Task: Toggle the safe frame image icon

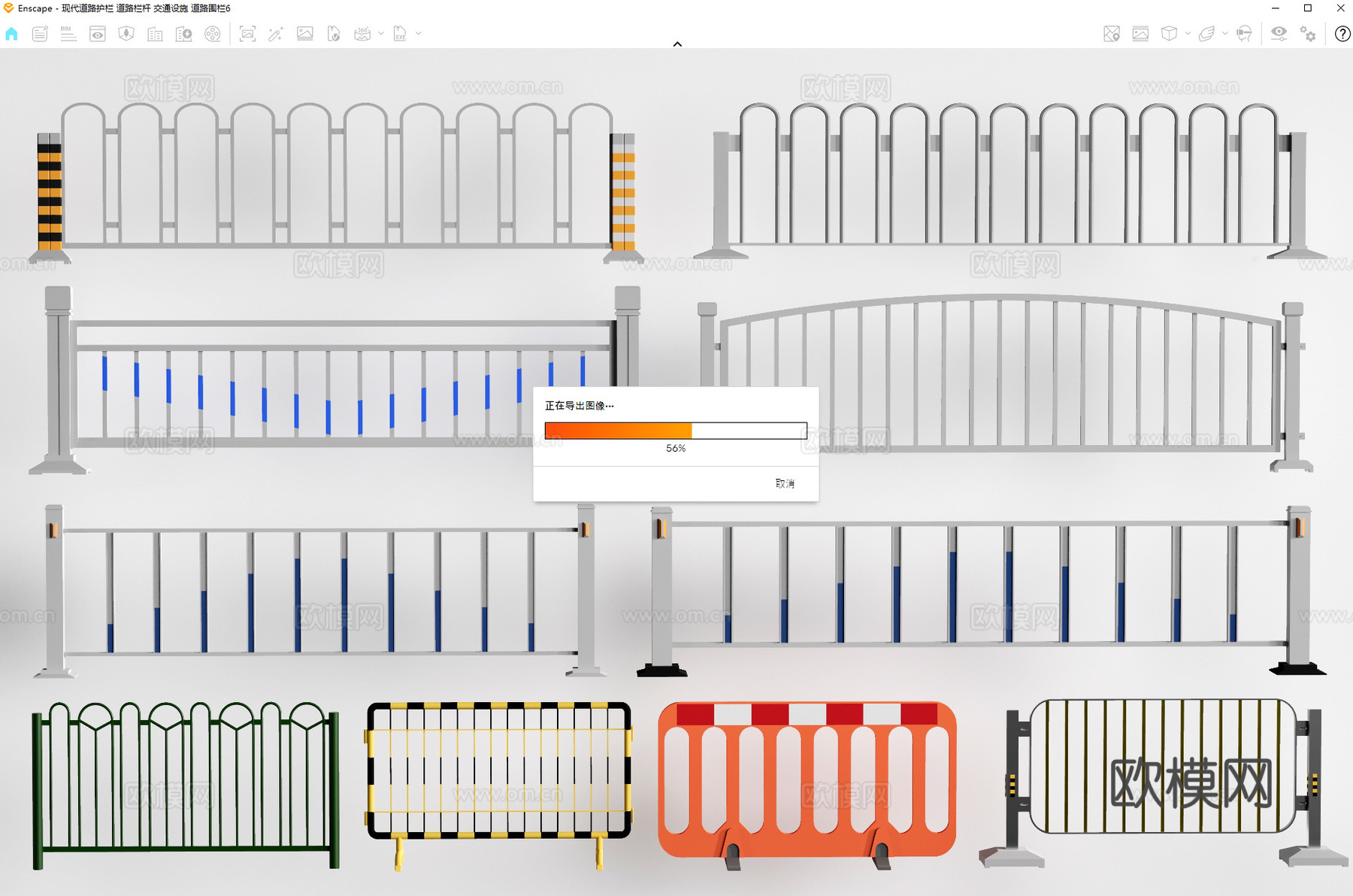Action: pyautogui.click(x=1140, y=34)
